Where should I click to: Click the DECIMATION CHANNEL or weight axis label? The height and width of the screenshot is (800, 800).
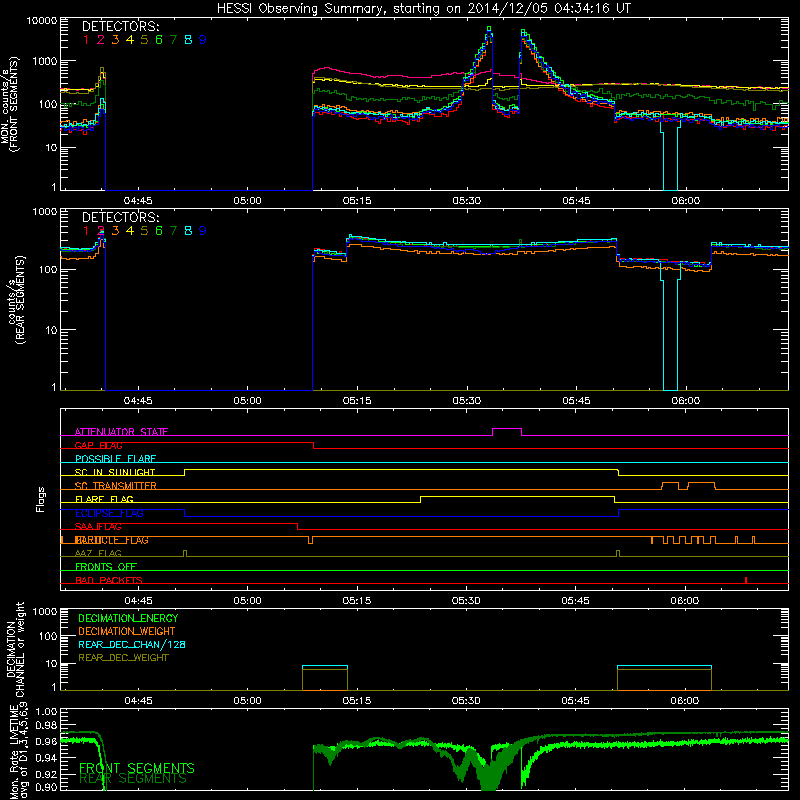point(15,649)
